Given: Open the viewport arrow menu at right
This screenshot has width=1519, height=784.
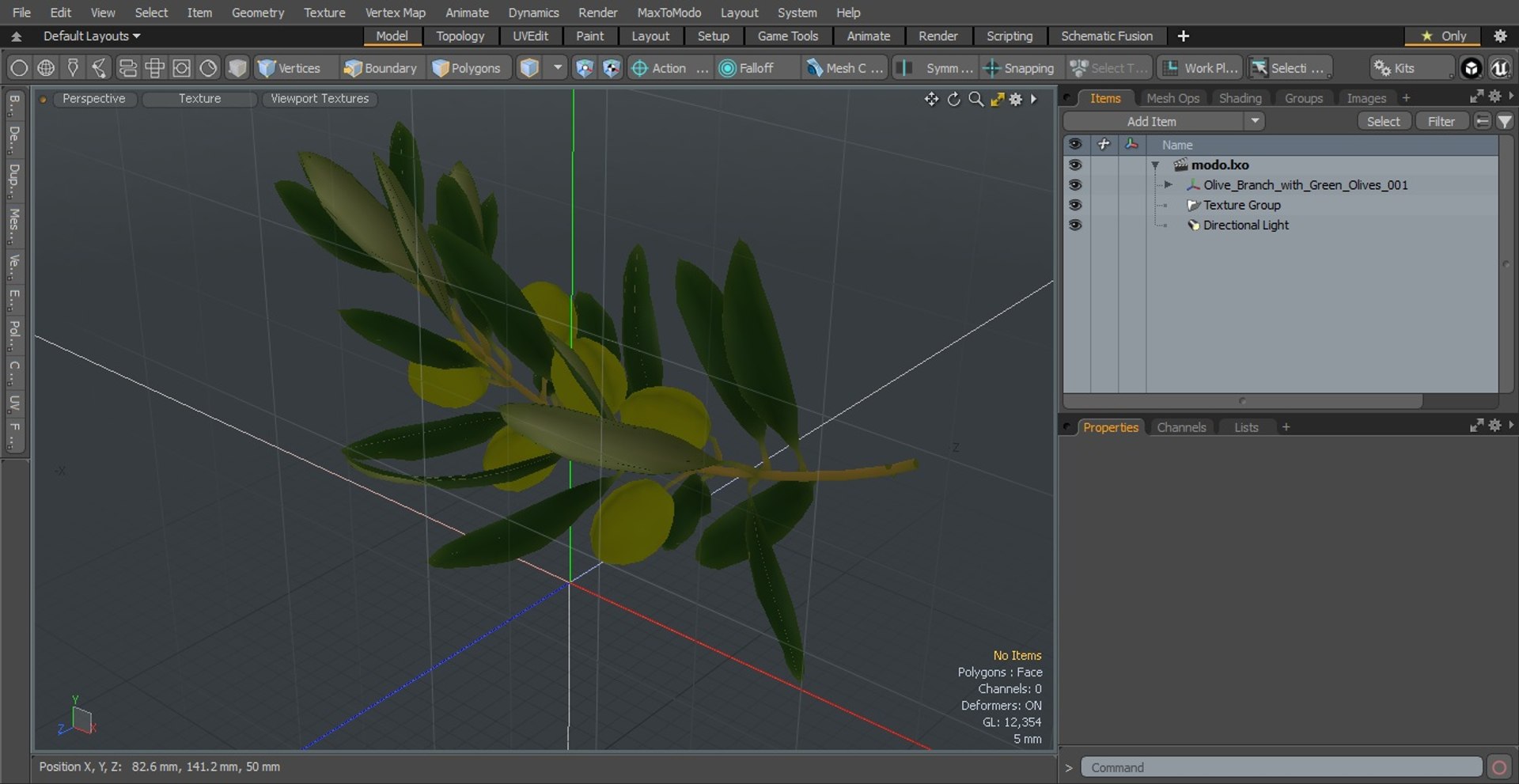Looking at the screenshot, I should tap(1034, 99).
